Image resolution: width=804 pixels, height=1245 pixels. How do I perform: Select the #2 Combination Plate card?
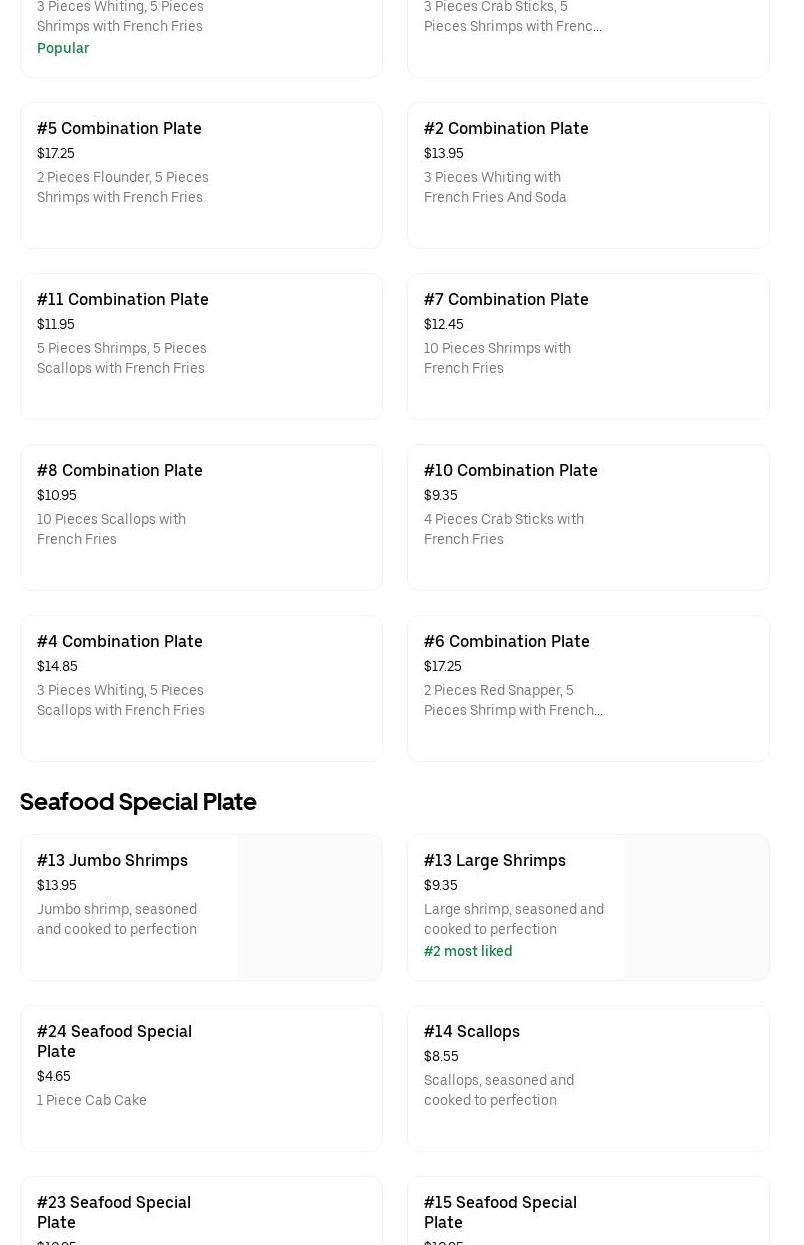point(587,175)
